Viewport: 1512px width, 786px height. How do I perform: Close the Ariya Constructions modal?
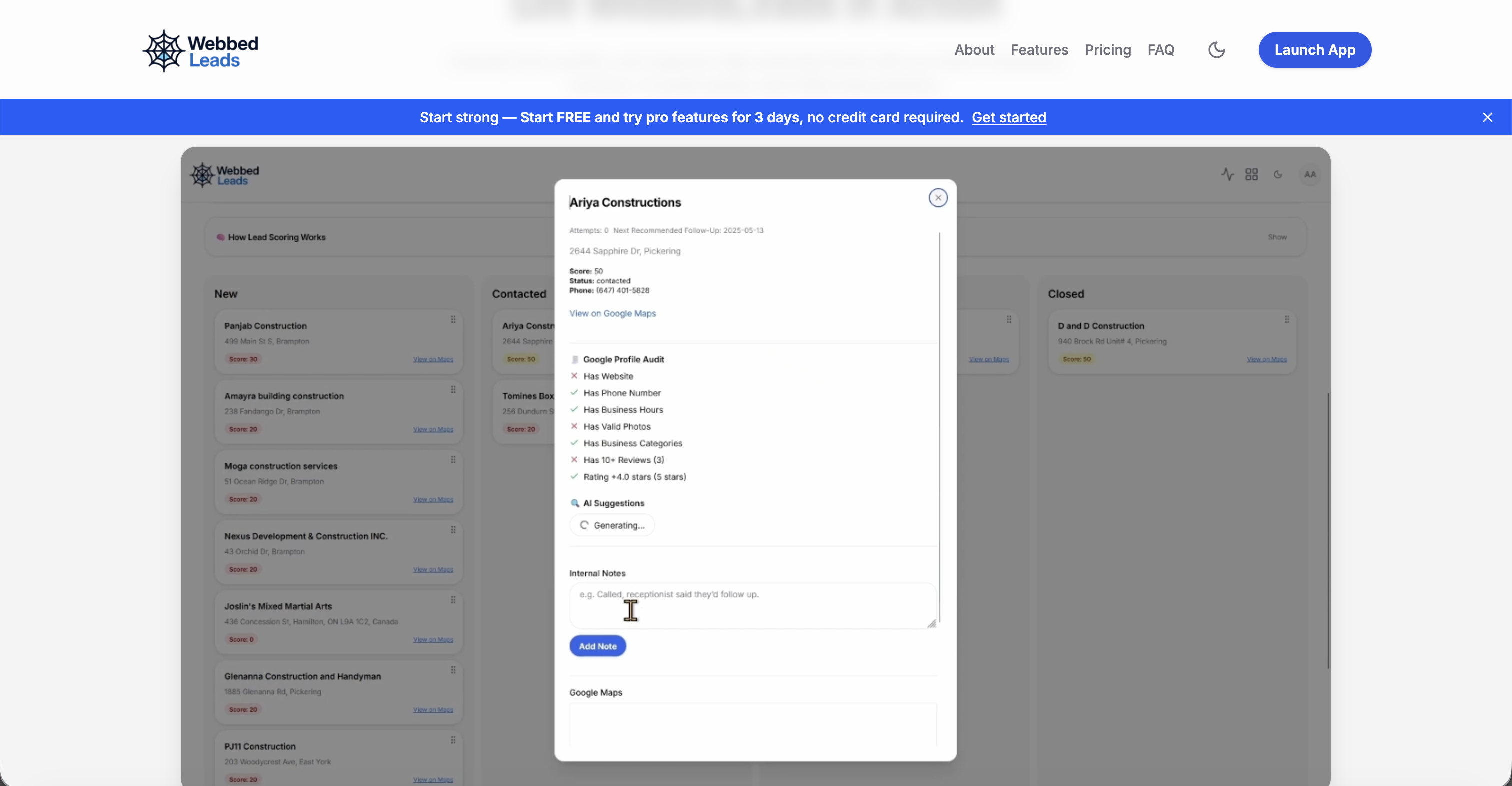click(x=938, y=198)
